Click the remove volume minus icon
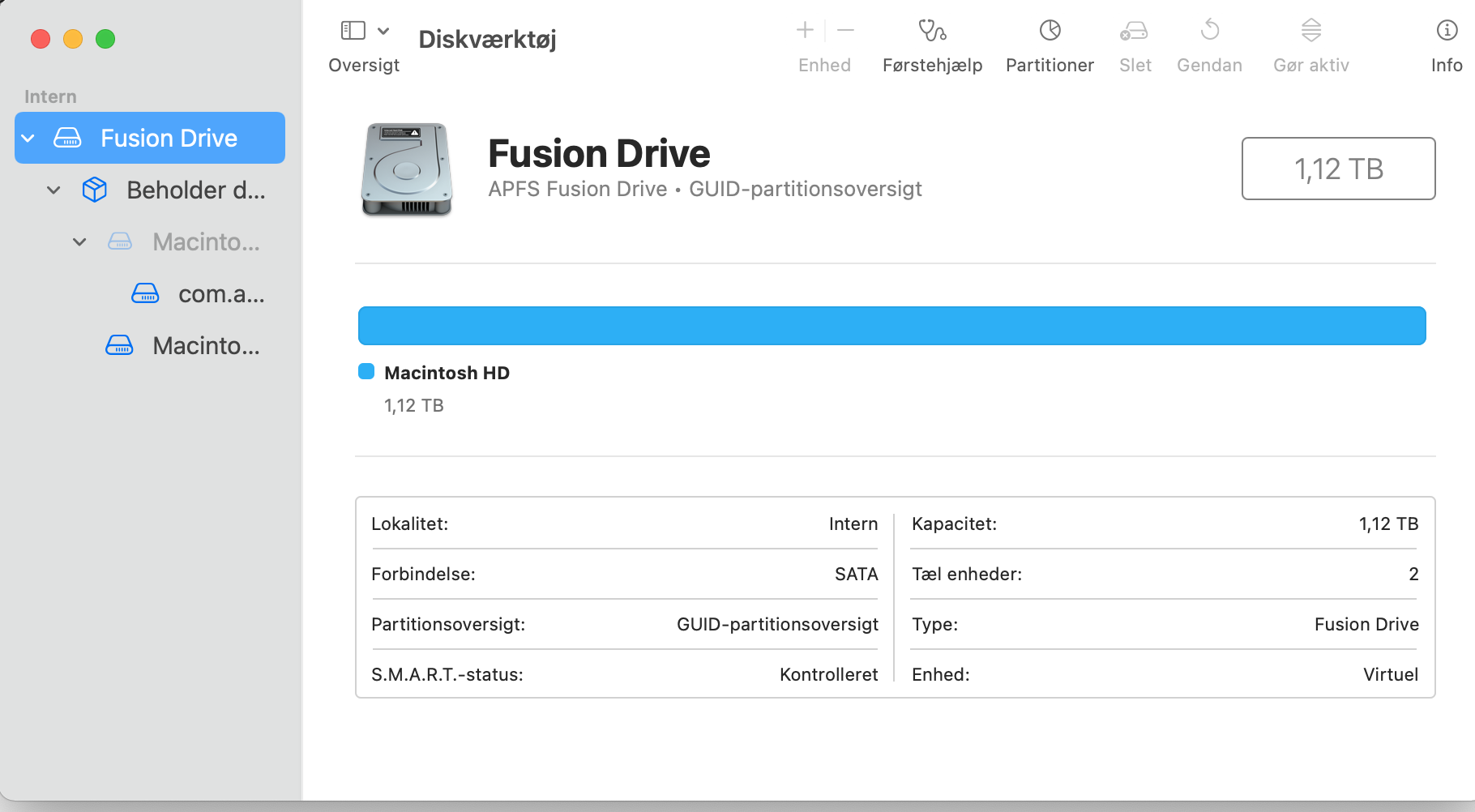Image resolution: width=1475 pixels, height=812 pixels. tap(846, 31)
